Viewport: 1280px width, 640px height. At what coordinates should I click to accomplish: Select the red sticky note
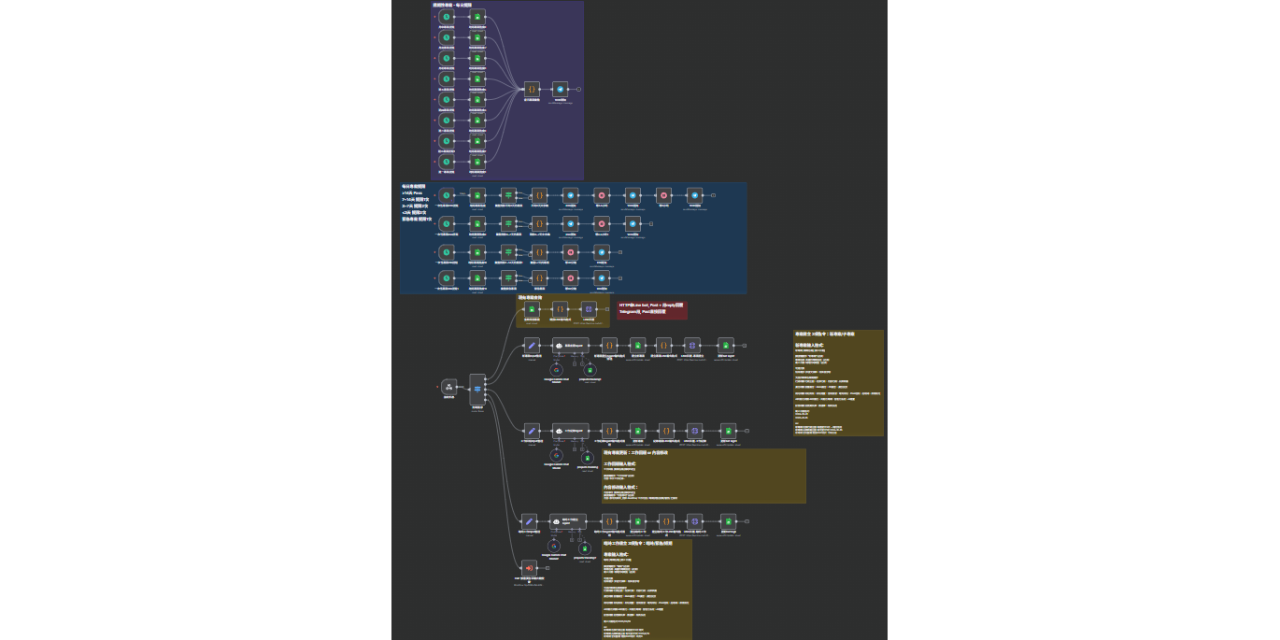click(x=651, y=310)
